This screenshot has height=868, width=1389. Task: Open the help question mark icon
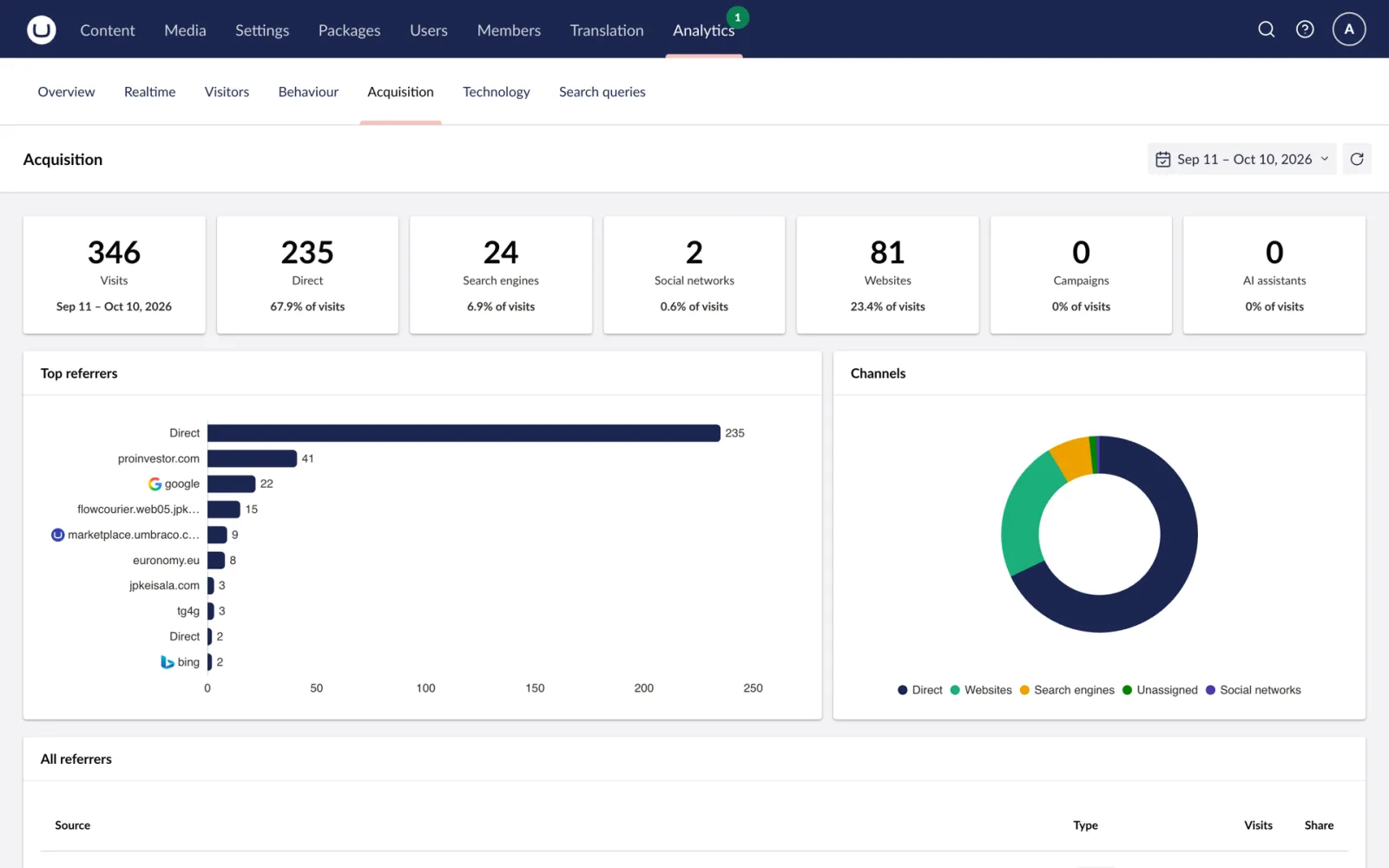pos(1305,30)
